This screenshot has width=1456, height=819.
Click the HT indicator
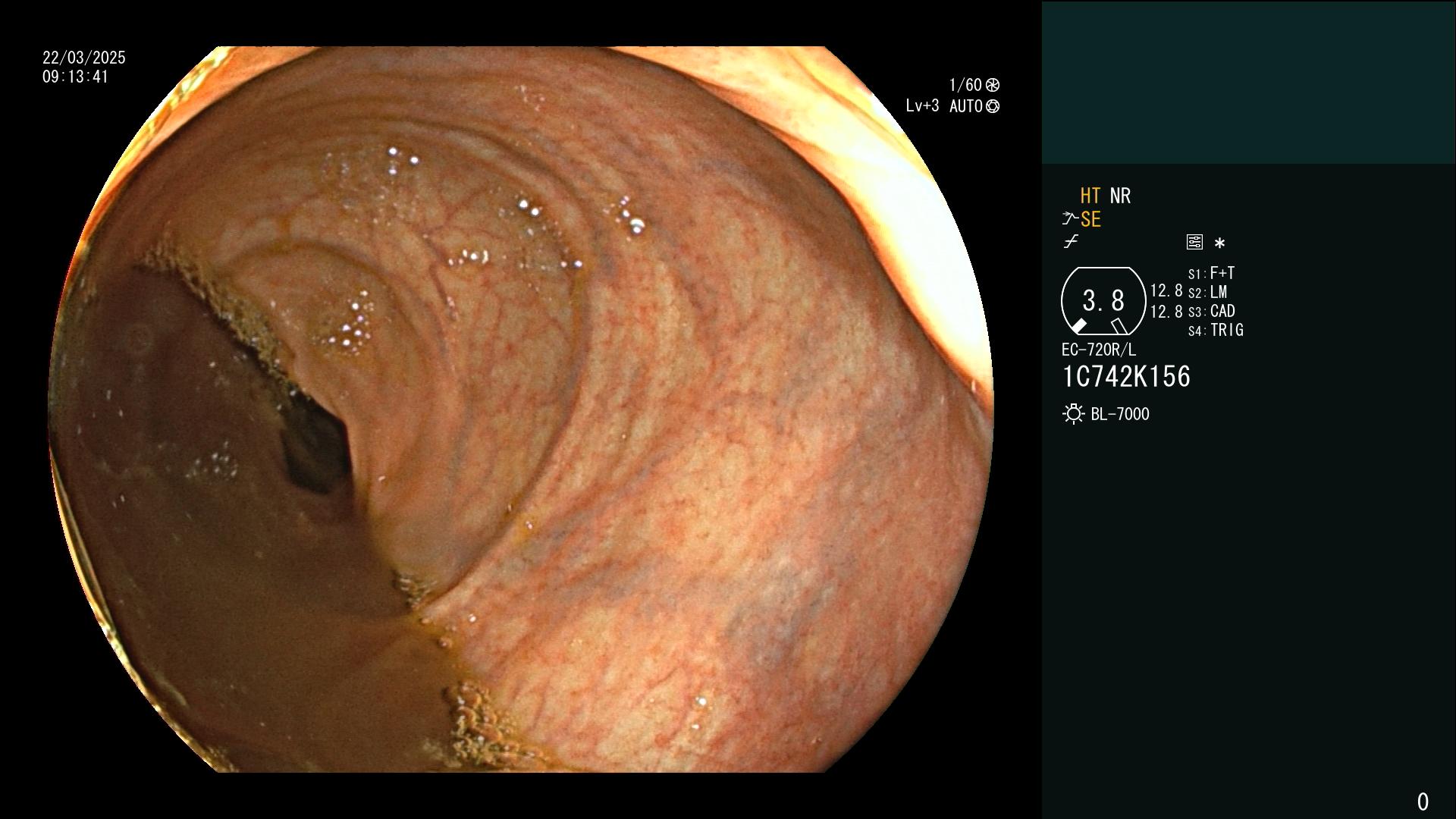[x=1090, y=196]
